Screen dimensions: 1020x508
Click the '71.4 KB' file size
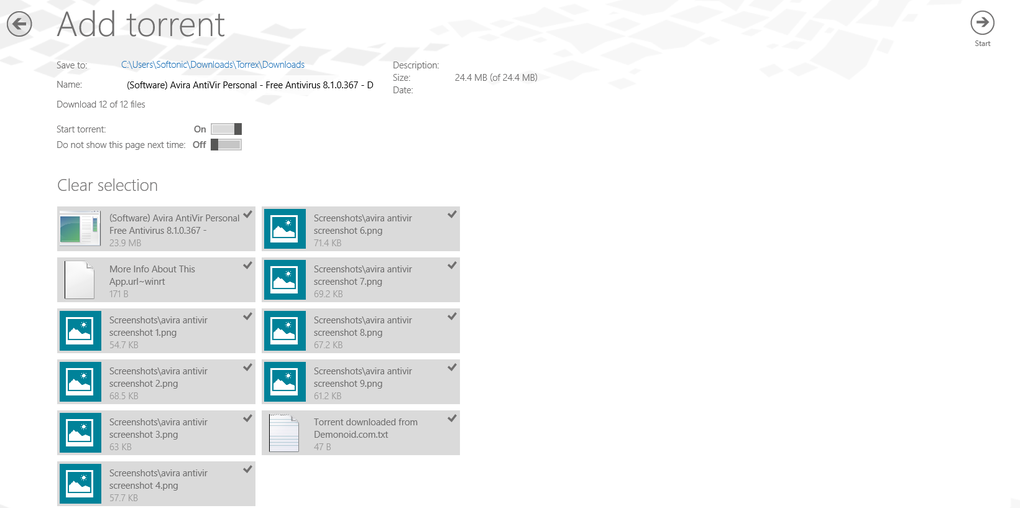click(x=329, y=243)
